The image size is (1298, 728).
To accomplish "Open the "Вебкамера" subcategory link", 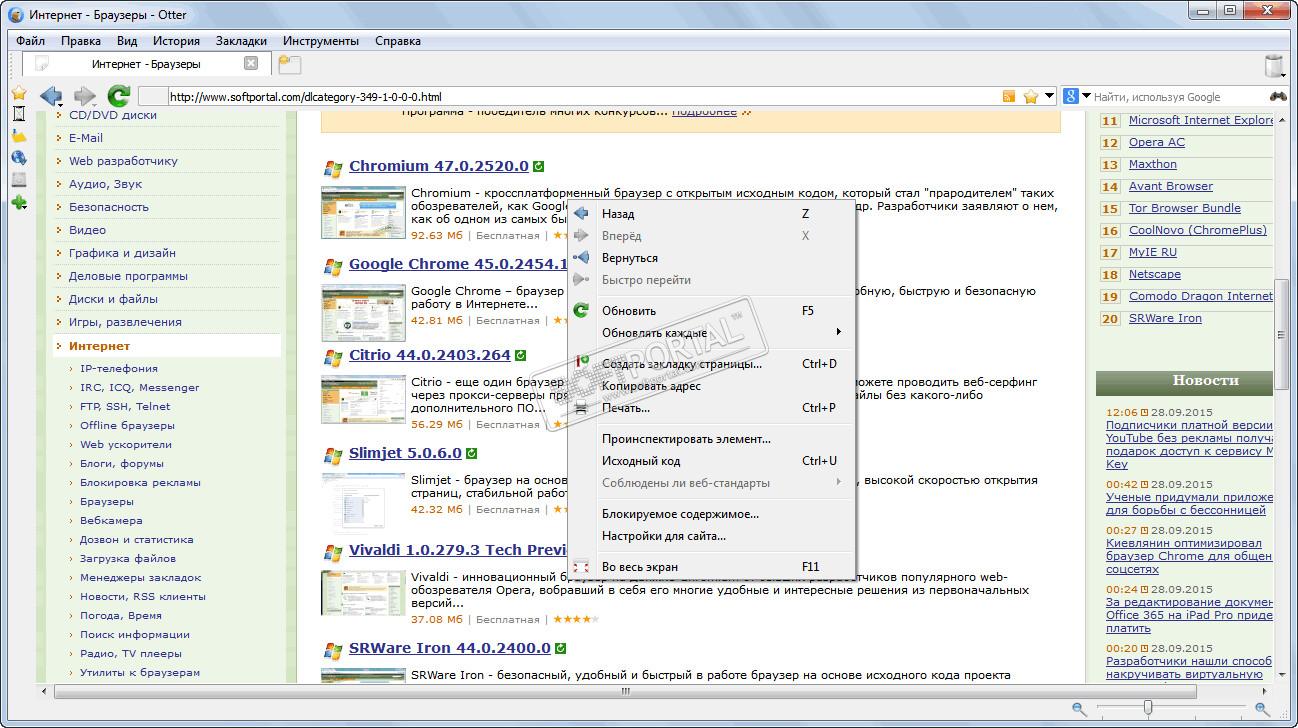I will (111, 521).
